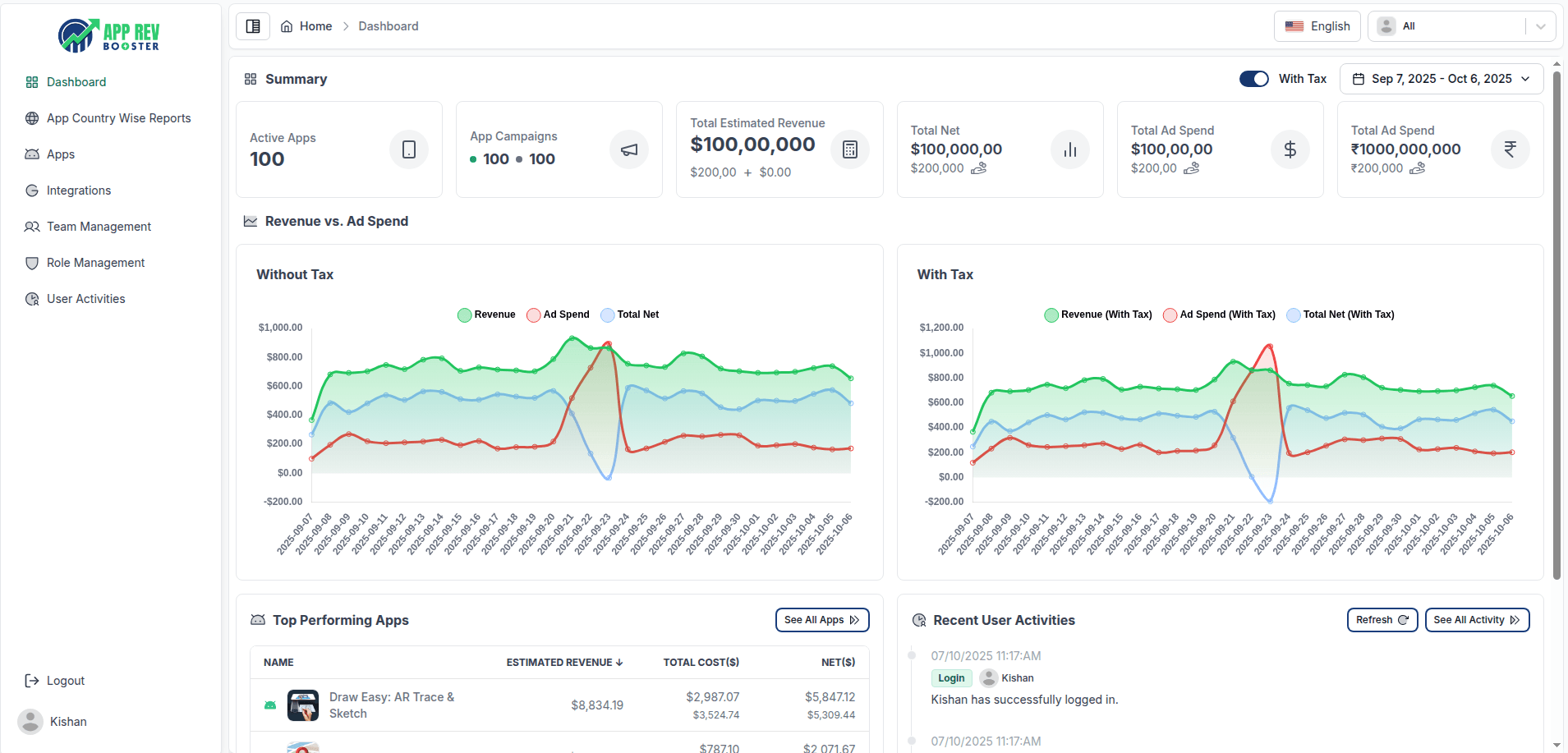This screenshot has width=1568, height=753.
Task: Click the See All Apps button
Action: click(x=821, y=620)
